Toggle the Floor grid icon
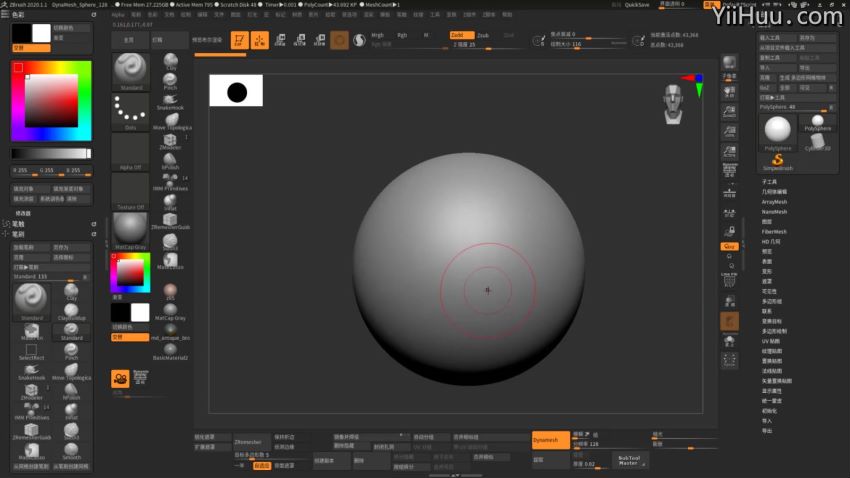The width and height of the screenshot is (850, 478). 730,192
